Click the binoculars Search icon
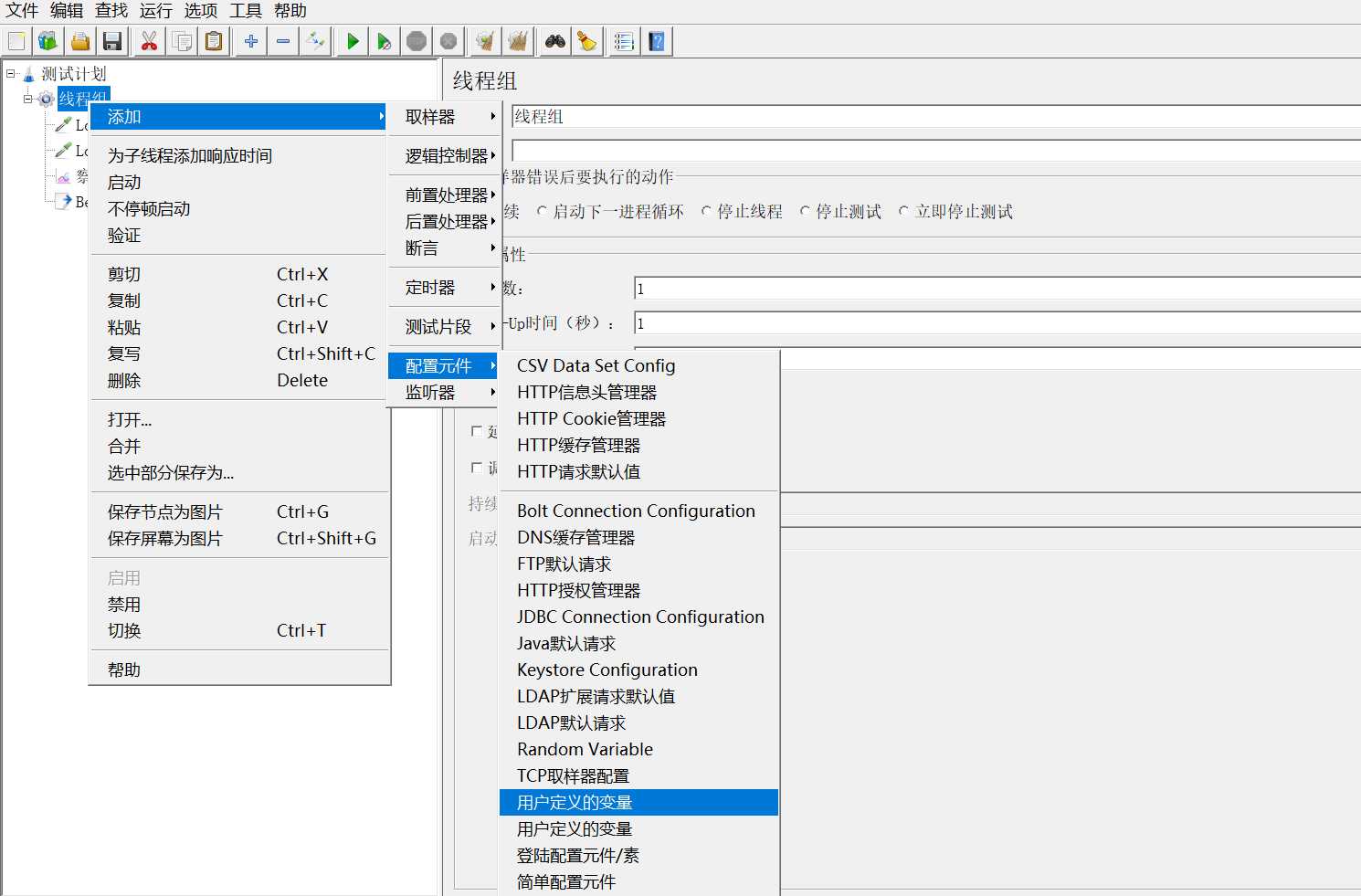Viewport: 1361px width, 896px height. [555, 41]
